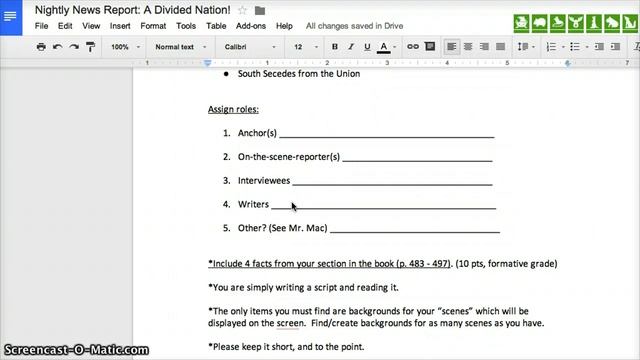
Task: Click the 'Assign roles:' heading
Action: point(233,109)
